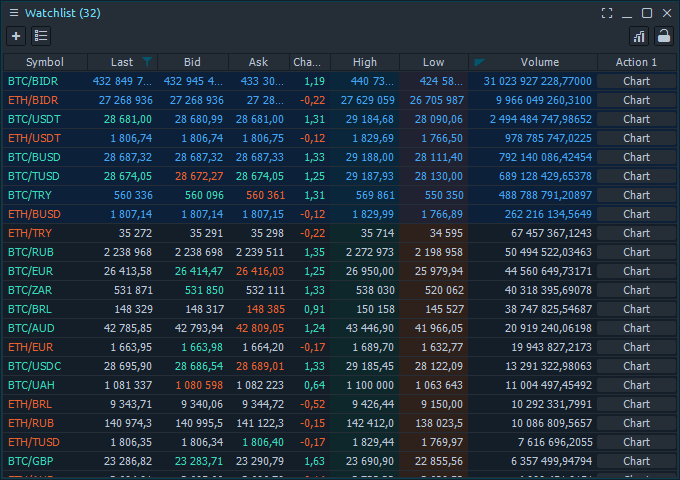Viewport: 680px width, 480px height.
Task: Open Chart for BTC/USDC
Action: (x=636, y=366)
